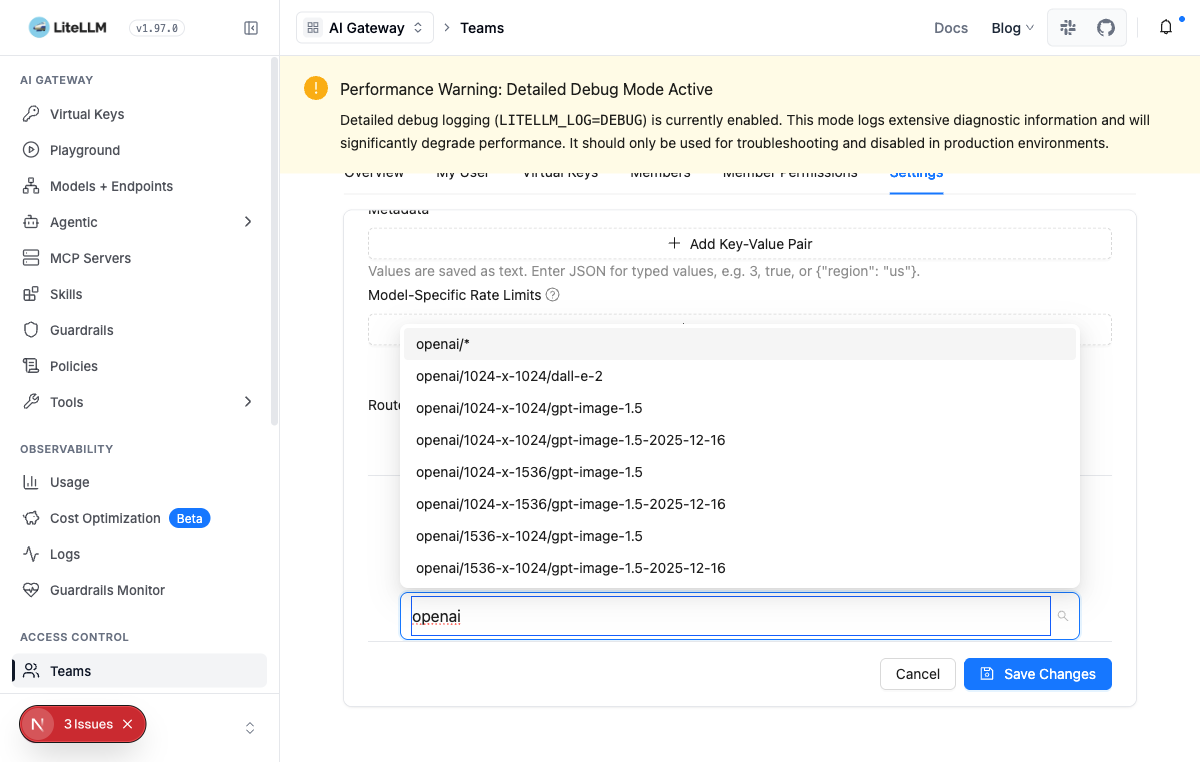1200x762 pixels.
Task: Open Policies icon in sidebar
Action: 31,366
